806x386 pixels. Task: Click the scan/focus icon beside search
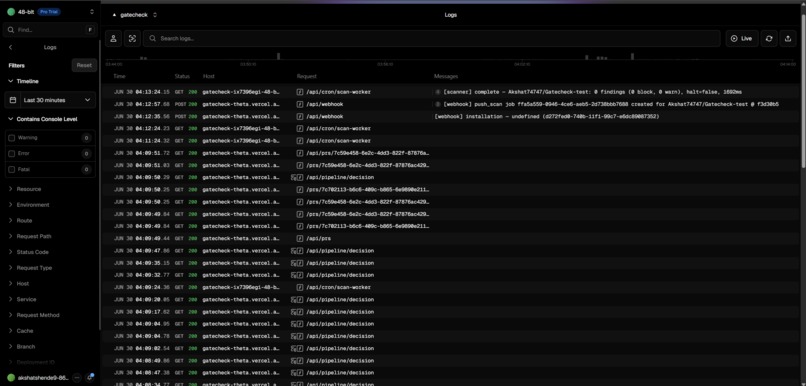point(132,39)
